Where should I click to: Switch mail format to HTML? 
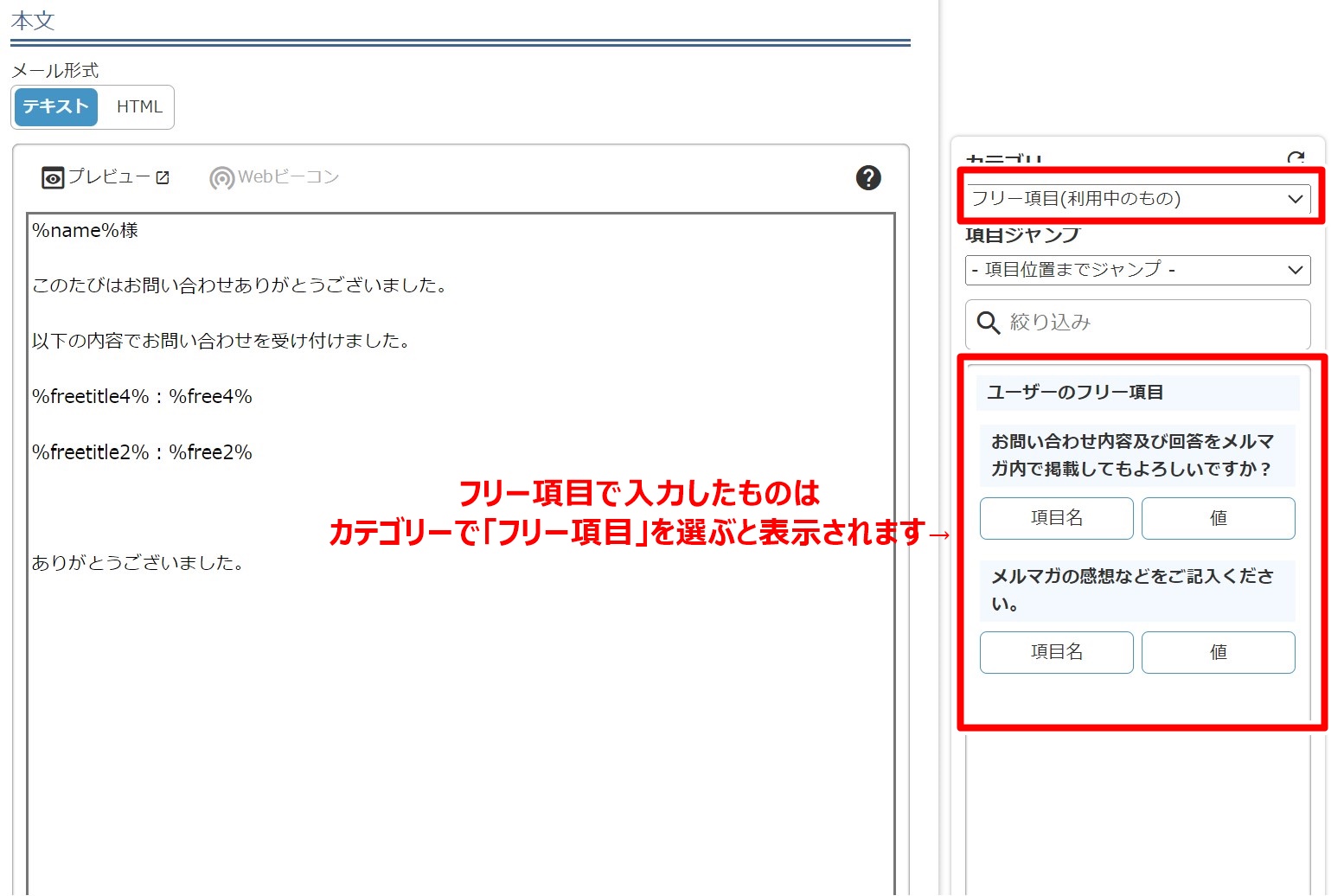(x=139, y=106)
